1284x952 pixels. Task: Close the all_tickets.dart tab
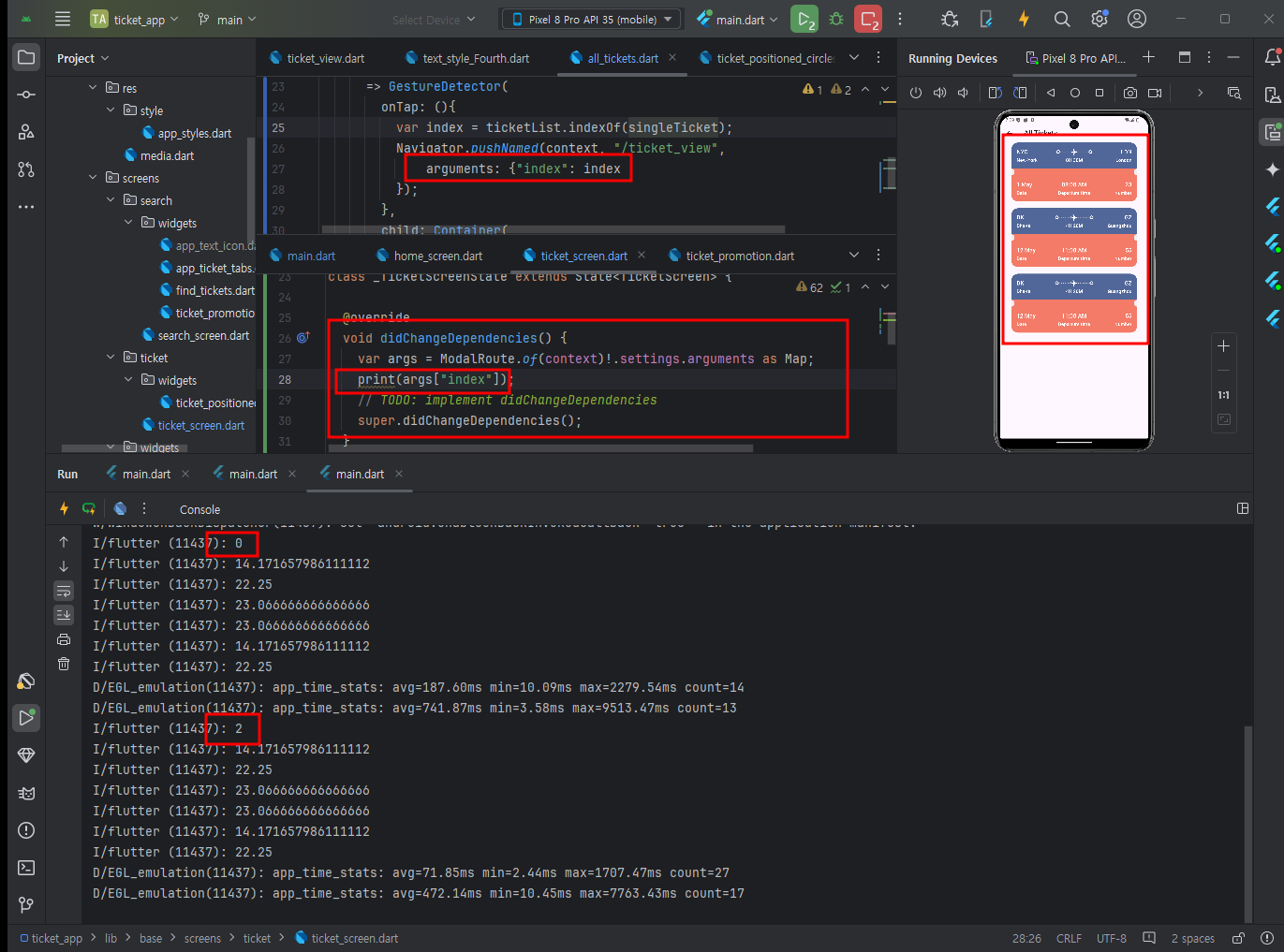[672, 57]
